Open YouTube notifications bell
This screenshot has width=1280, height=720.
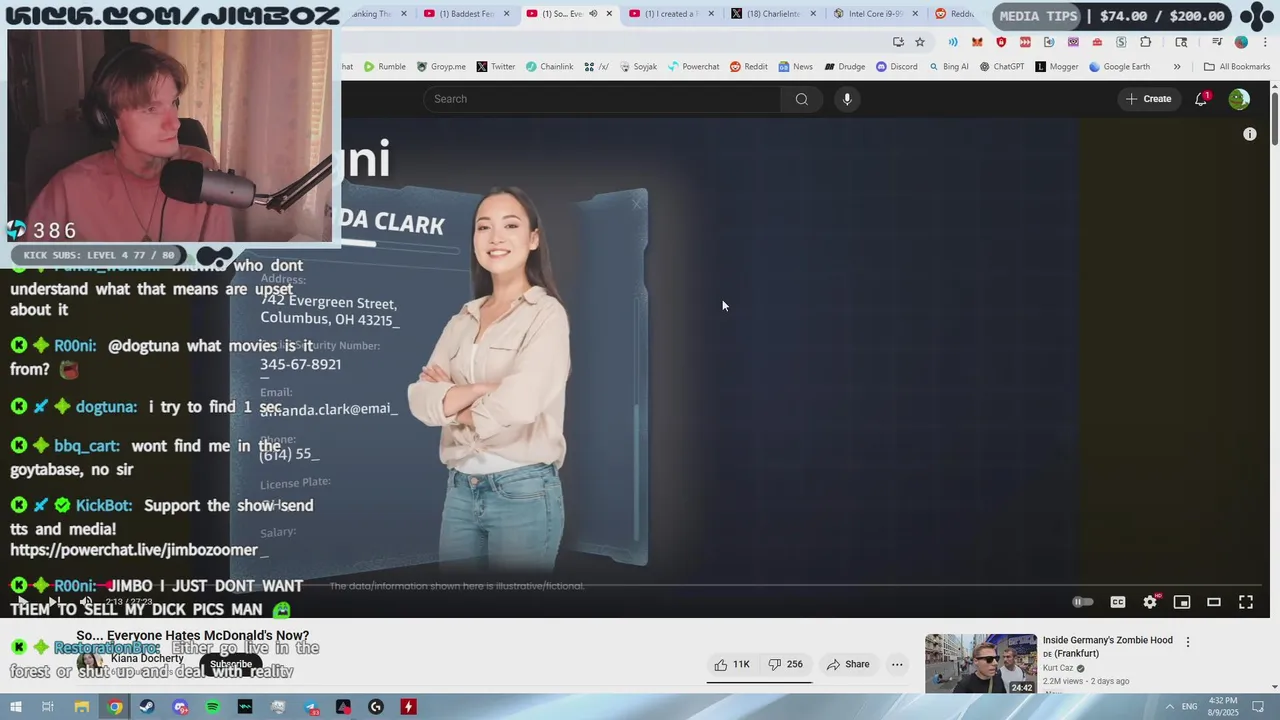(1201, 99)
